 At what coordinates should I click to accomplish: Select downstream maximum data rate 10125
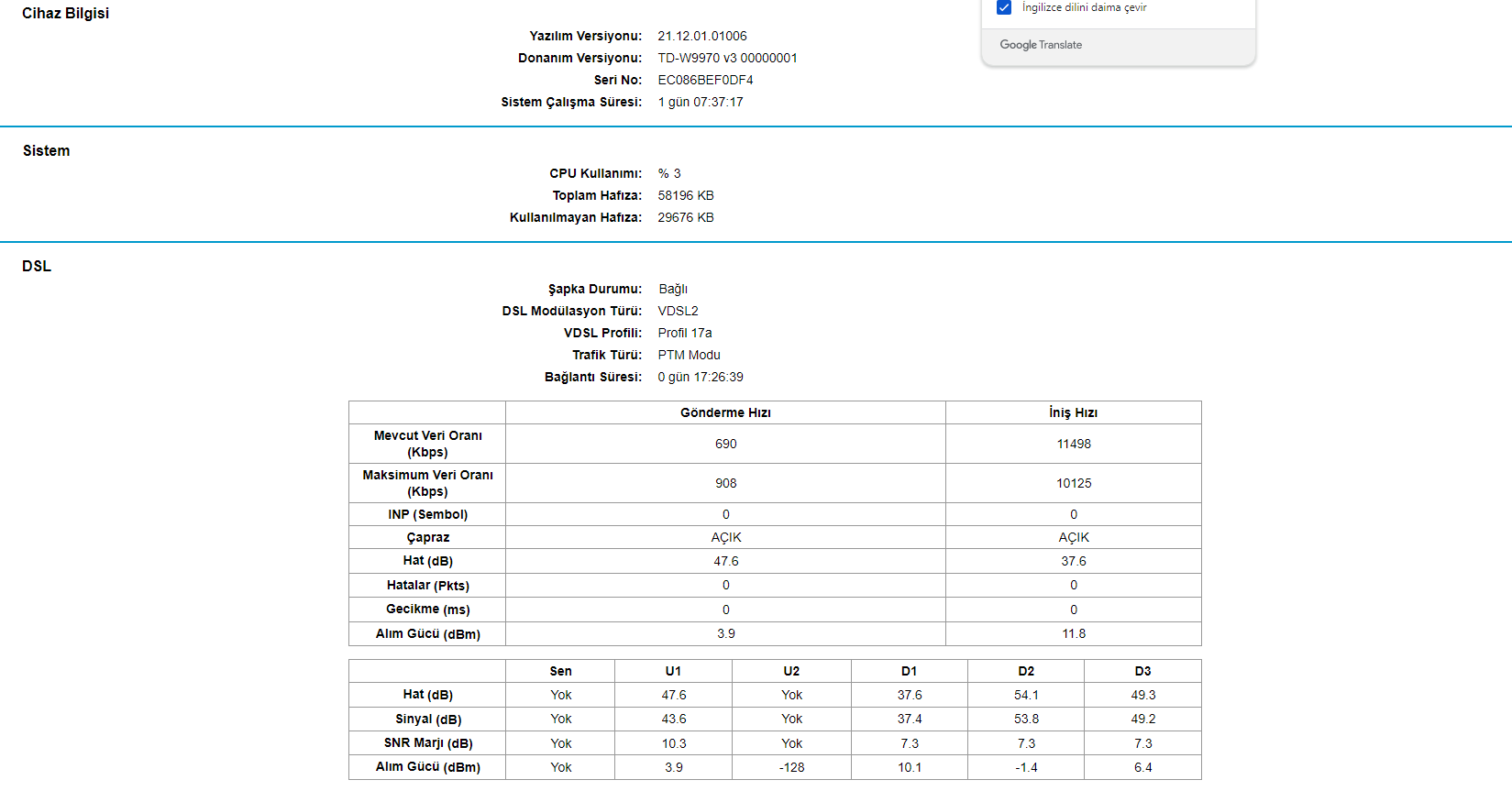[x=1074, y=483]
